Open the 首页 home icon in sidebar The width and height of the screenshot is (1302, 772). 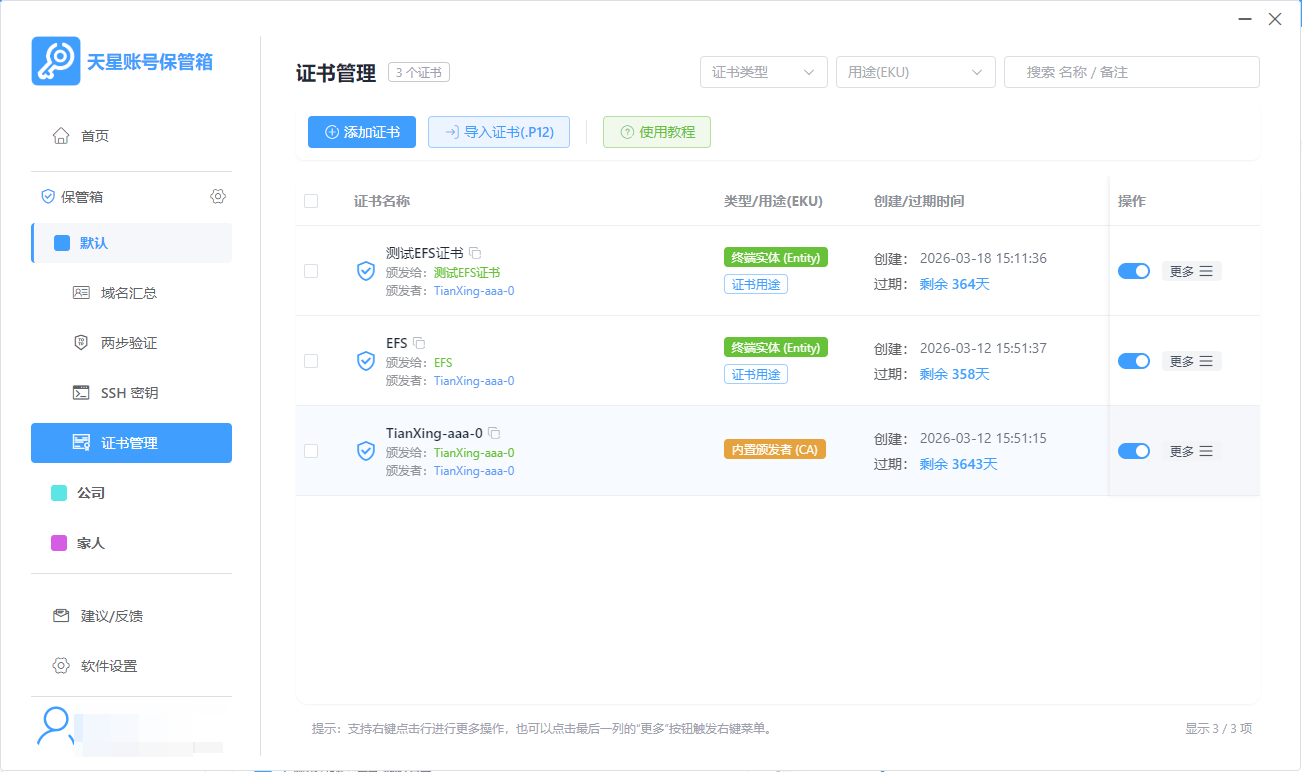click(60, 135)
